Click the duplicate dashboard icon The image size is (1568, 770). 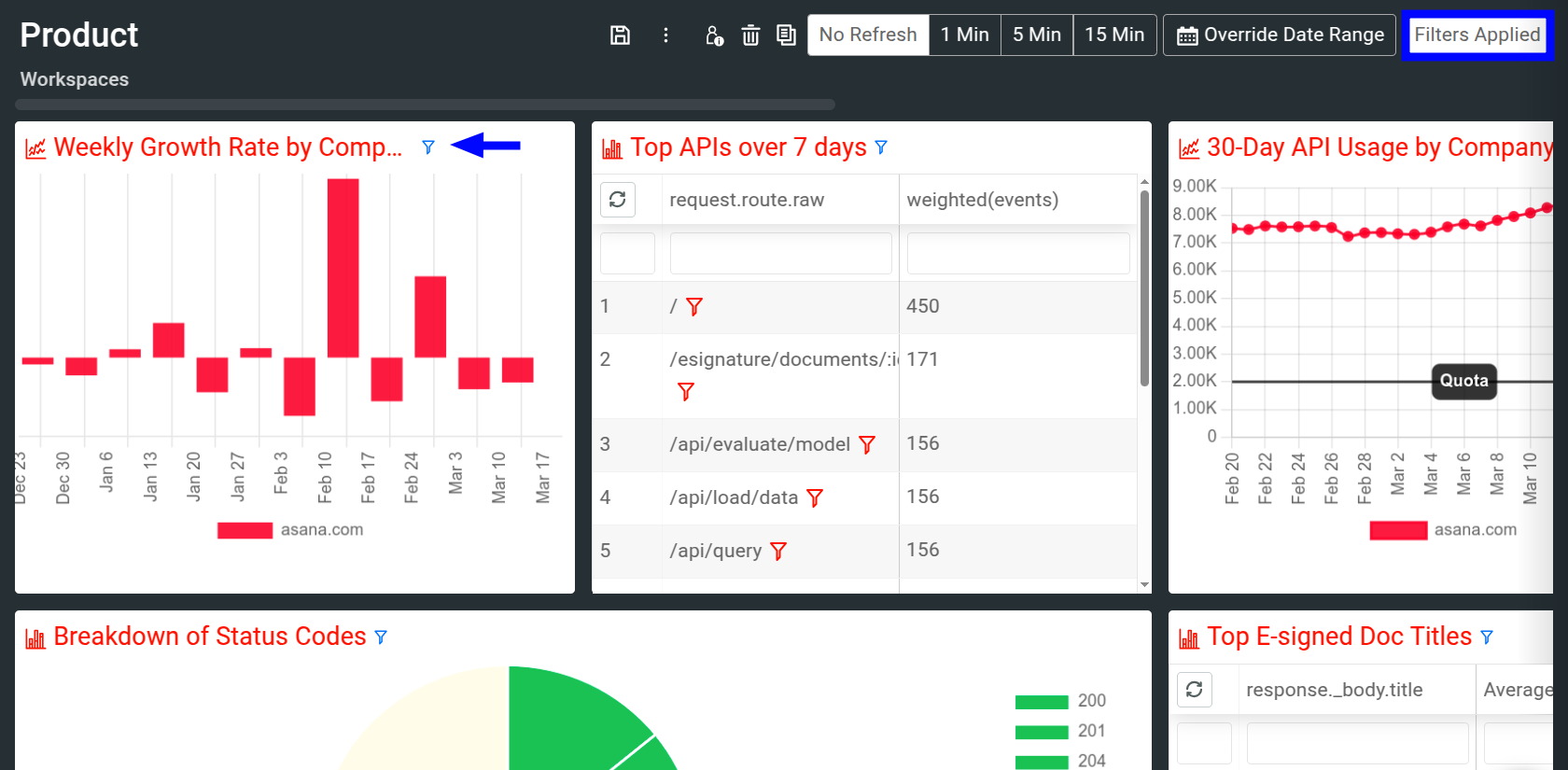pos(786,35)
